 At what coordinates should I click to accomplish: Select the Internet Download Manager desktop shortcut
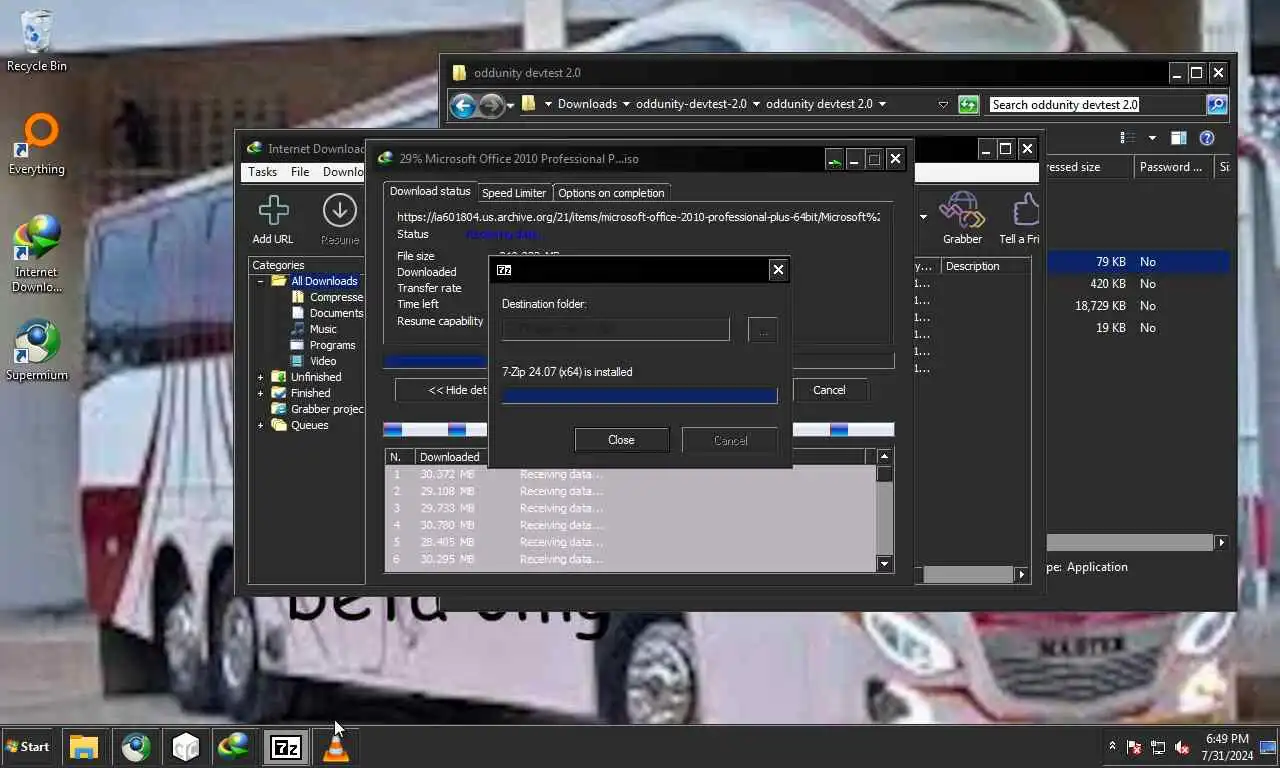click(37, 255)
